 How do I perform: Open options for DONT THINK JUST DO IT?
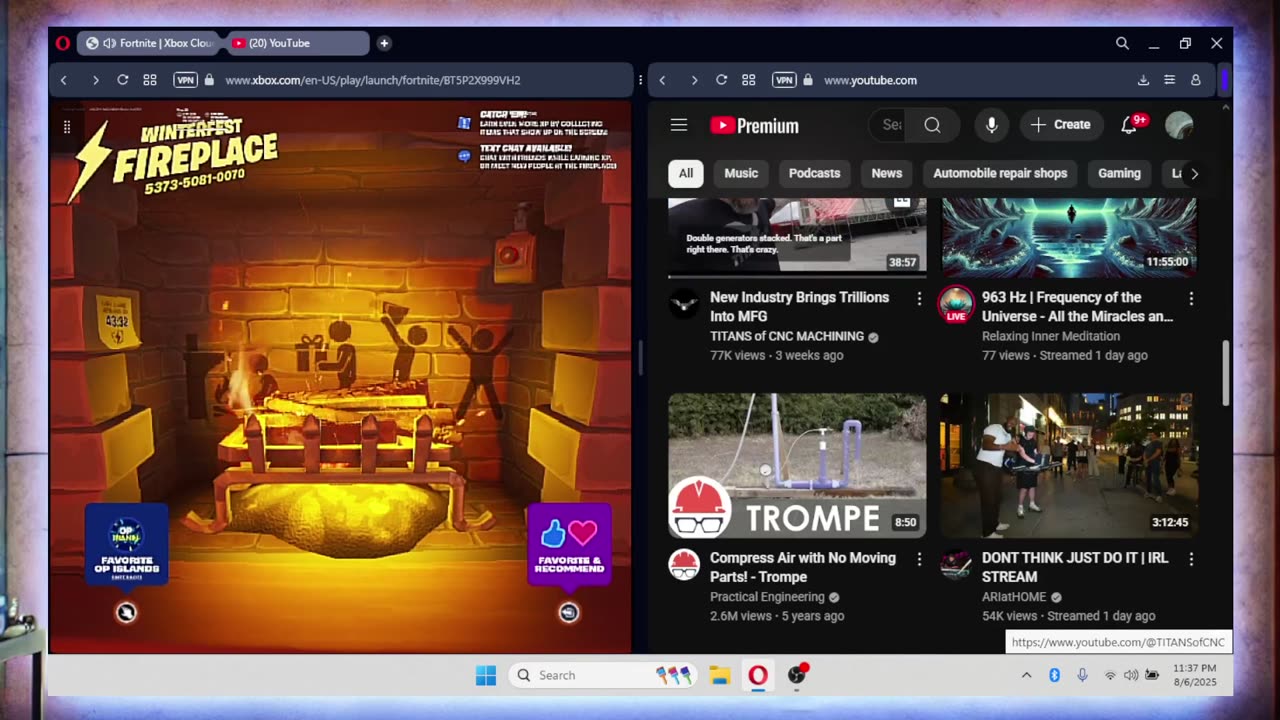pyautogui.click(x=1191, y=559)
